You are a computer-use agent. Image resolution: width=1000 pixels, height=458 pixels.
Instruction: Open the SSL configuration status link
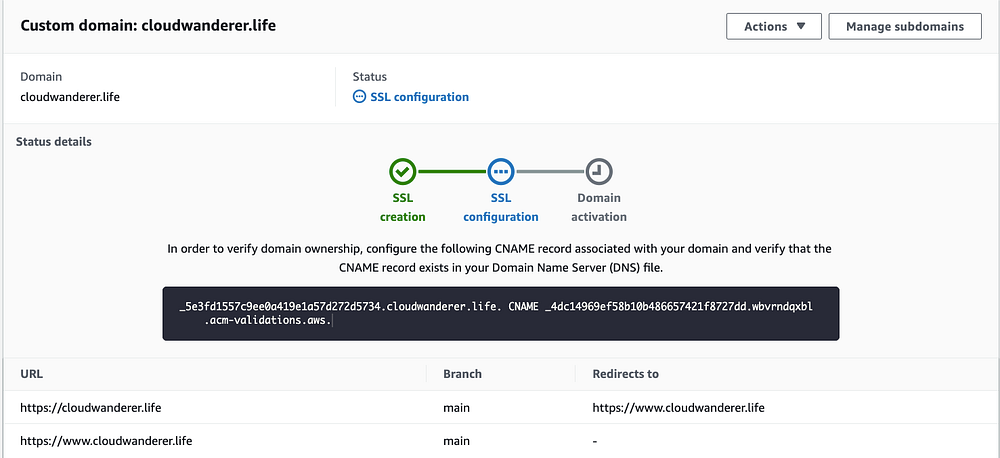[419, 97]
